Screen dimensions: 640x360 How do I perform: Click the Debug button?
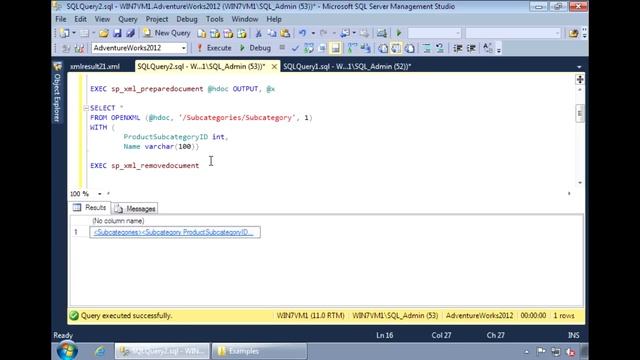255,48
